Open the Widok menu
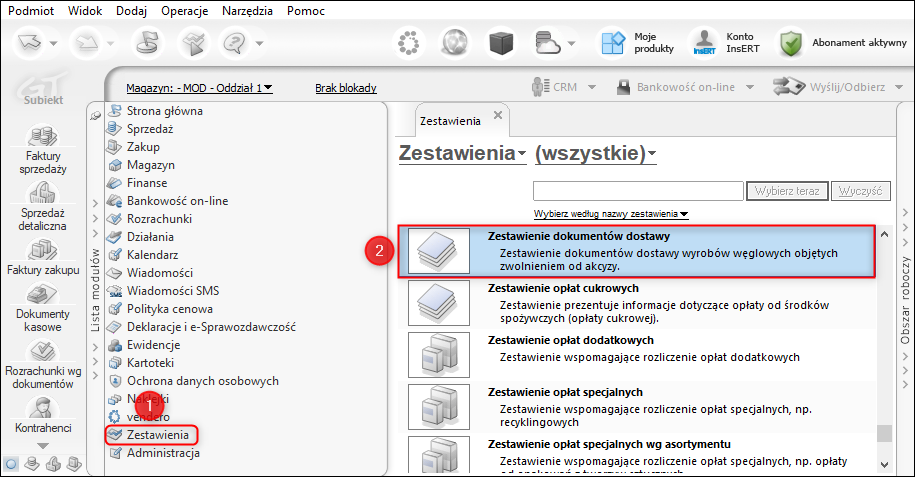Image resolution: width=915 pixels, height=477 pixels. [x=85, y=11]
